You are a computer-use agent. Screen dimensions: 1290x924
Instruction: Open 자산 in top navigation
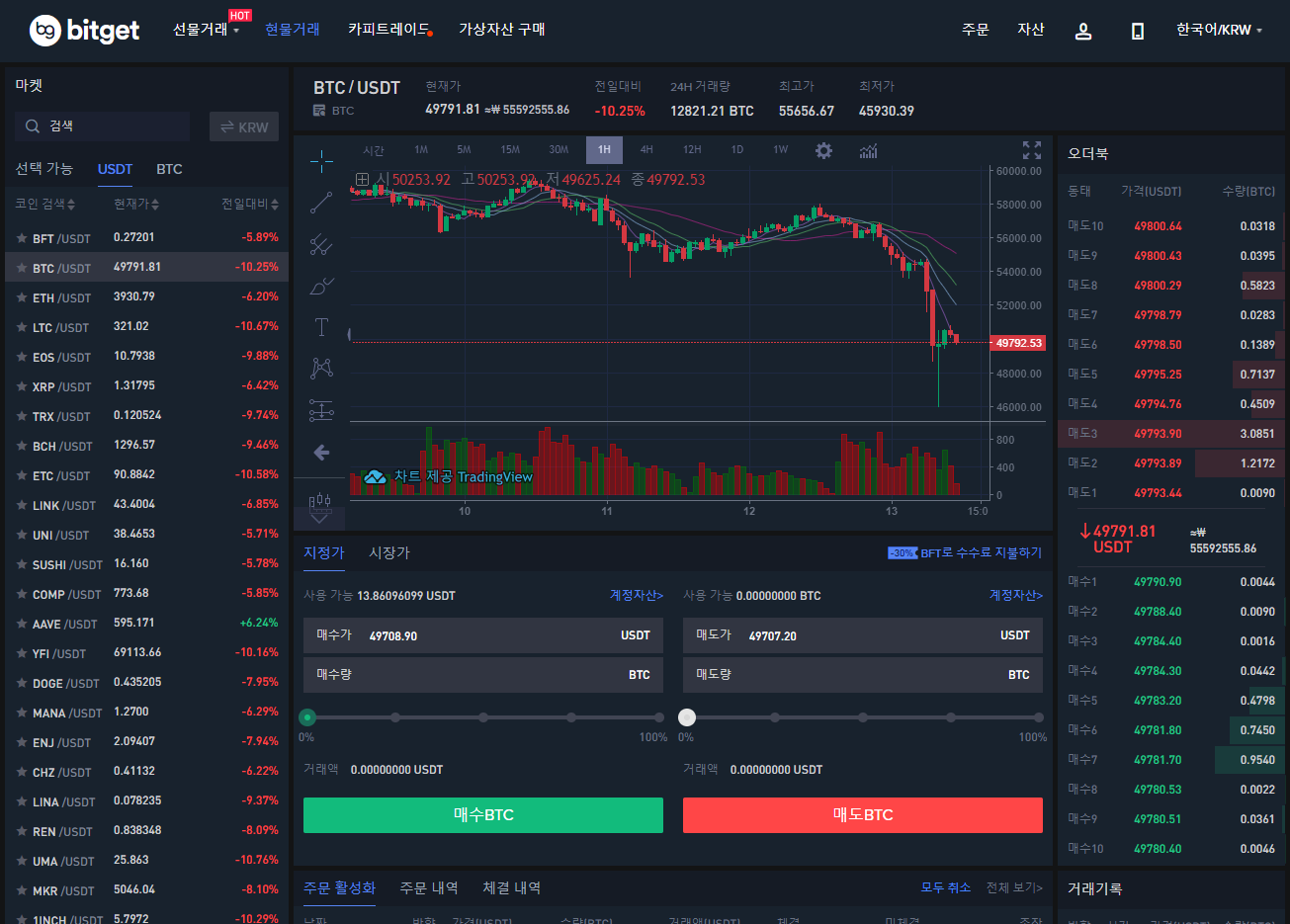(1031, 30)
